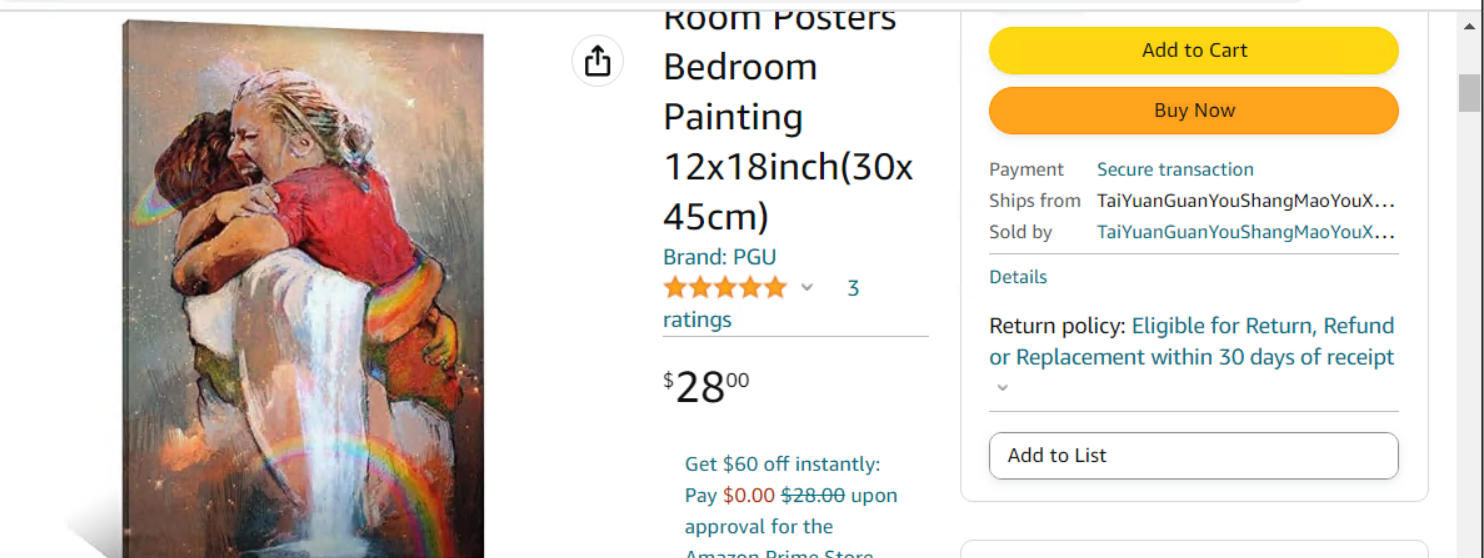Click the canvas painting product image

(x=305, y=290)
